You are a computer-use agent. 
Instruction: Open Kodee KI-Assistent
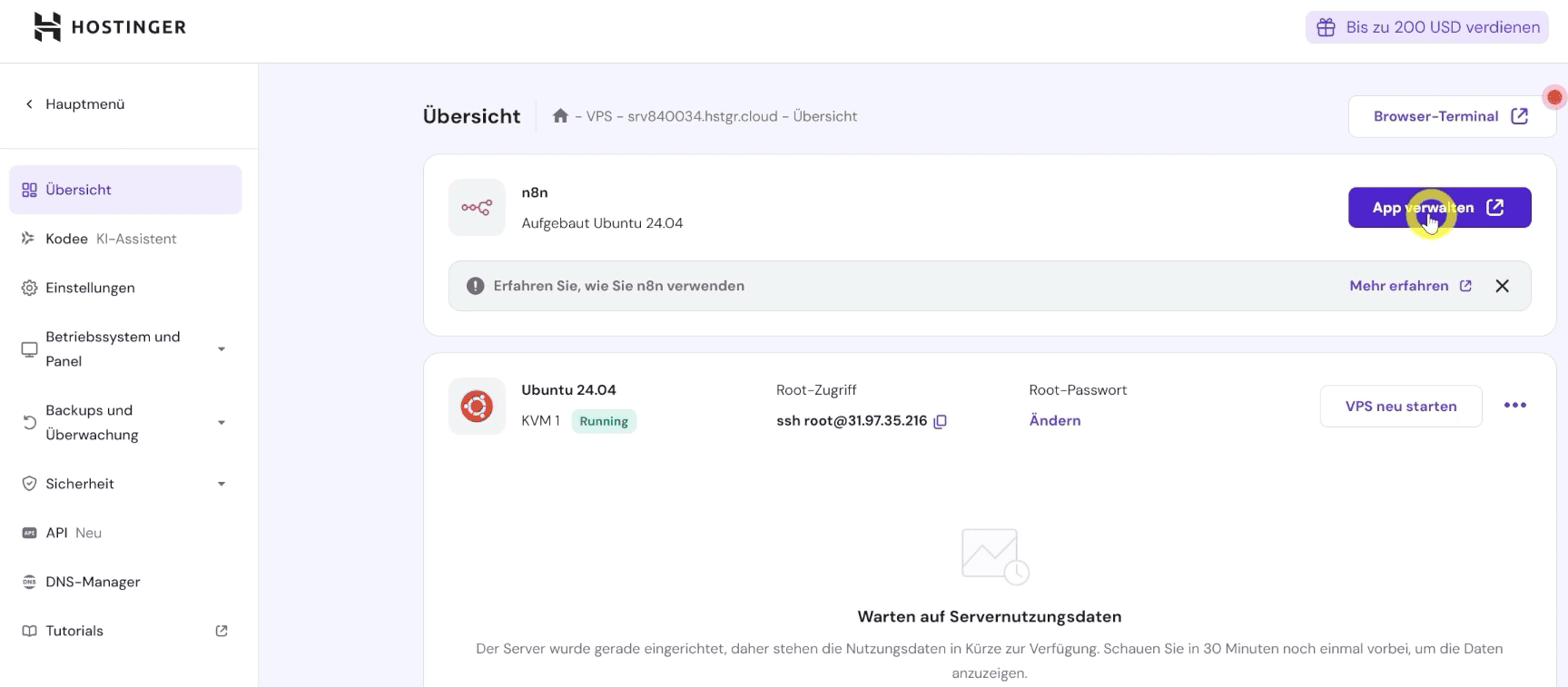point(125,239)
